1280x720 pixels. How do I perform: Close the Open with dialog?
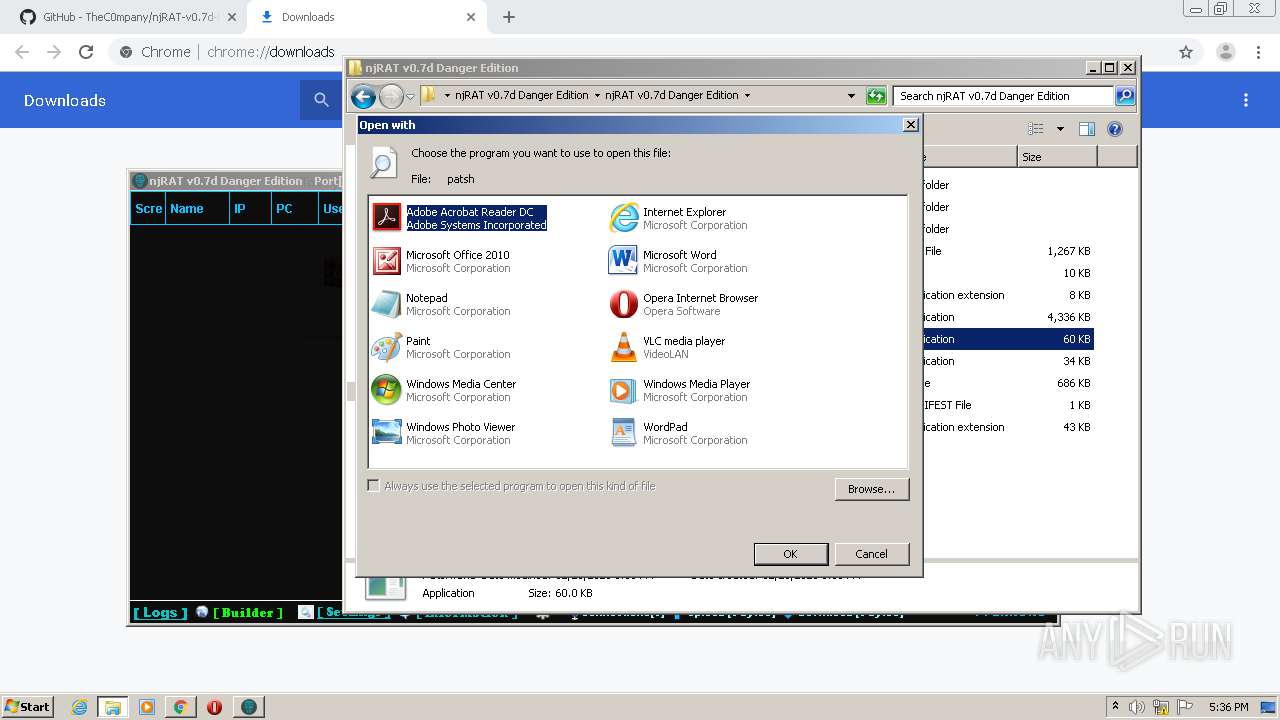(910, 125)
